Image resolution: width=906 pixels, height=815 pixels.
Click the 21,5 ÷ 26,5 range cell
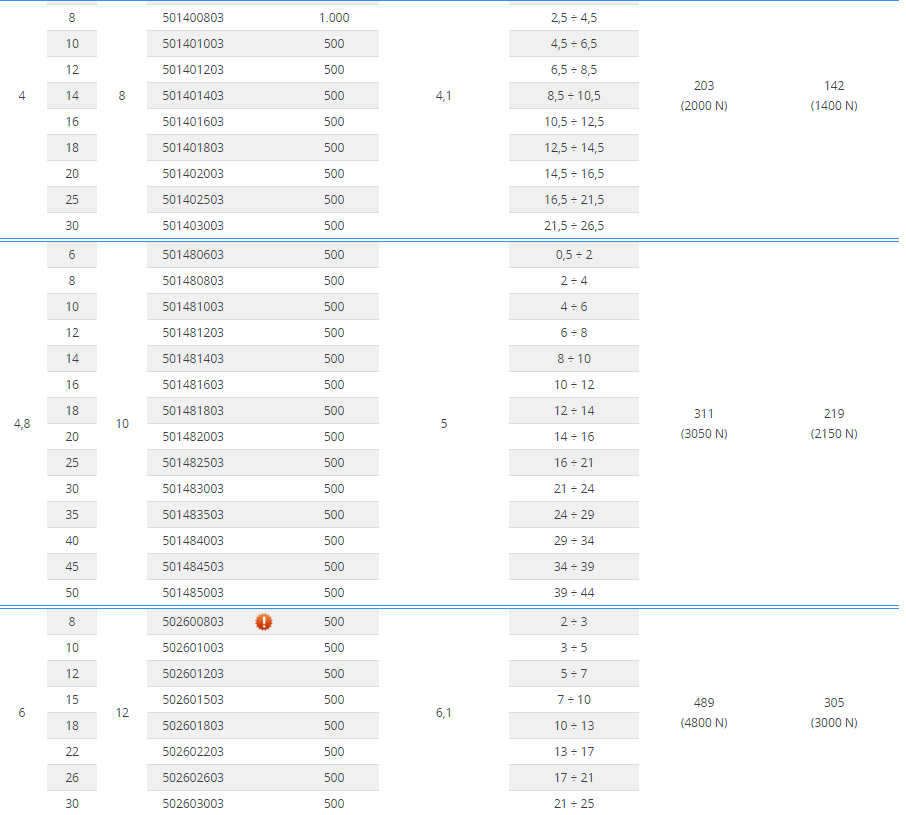point(574,226)
